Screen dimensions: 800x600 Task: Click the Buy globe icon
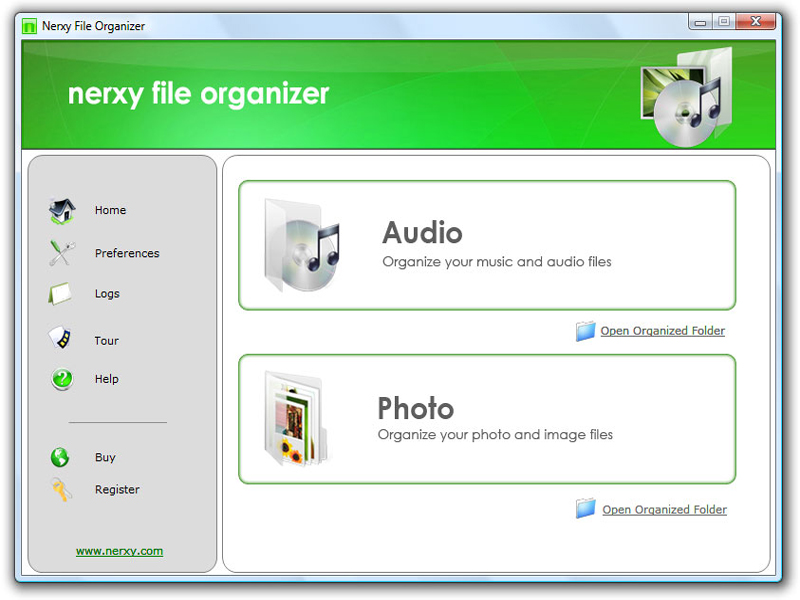[x=60, y=457]
